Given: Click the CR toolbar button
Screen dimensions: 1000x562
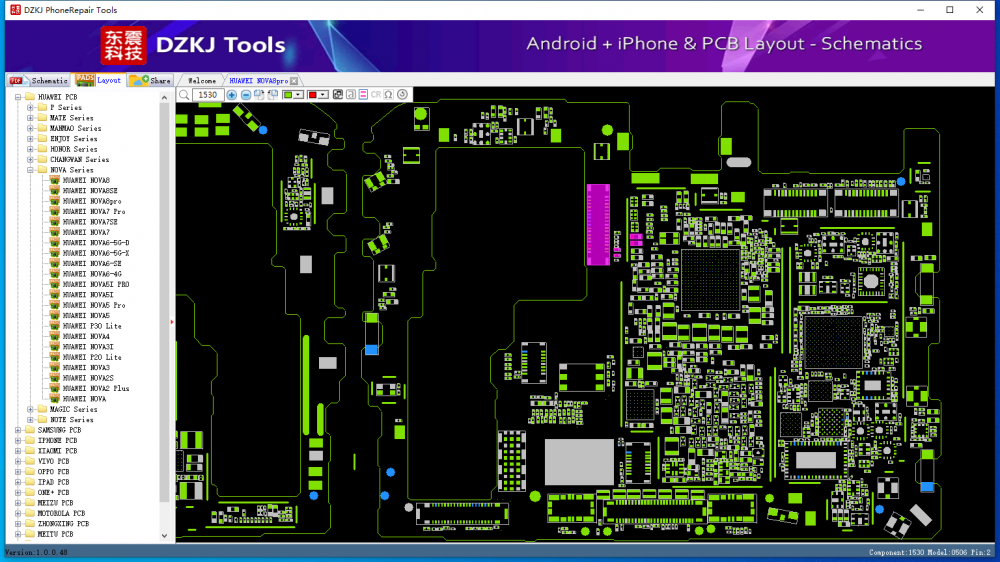Looking at the screenshot, I should point(376,95).
